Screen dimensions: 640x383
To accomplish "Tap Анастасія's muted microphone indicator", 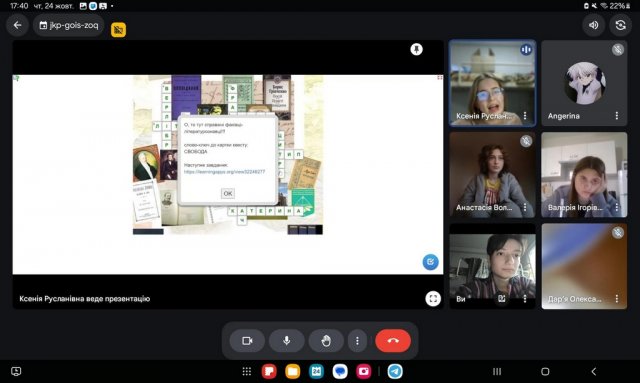I will click(526, 141).
